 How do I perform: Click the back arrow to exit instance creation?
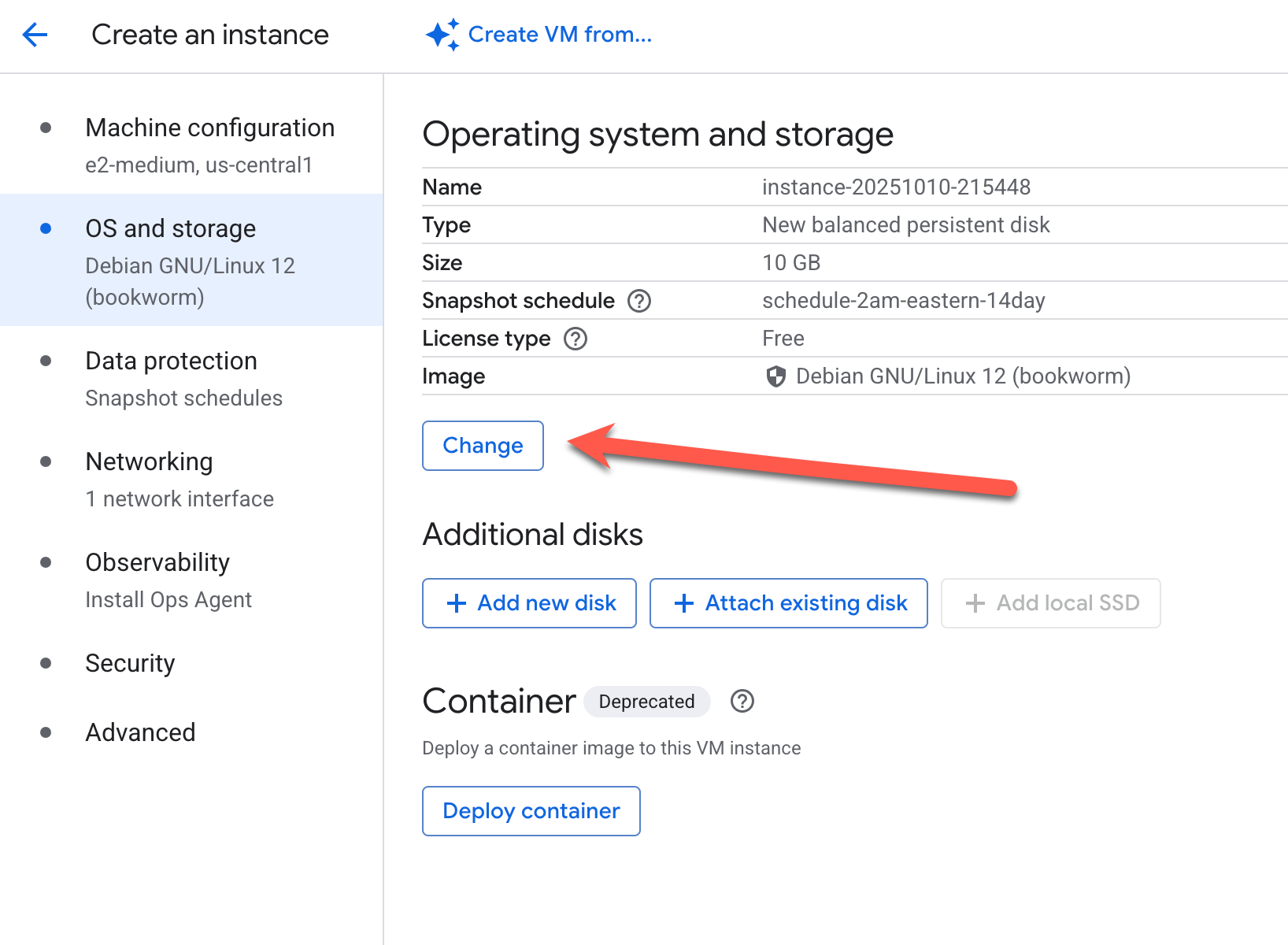click(x=35, y=35)
